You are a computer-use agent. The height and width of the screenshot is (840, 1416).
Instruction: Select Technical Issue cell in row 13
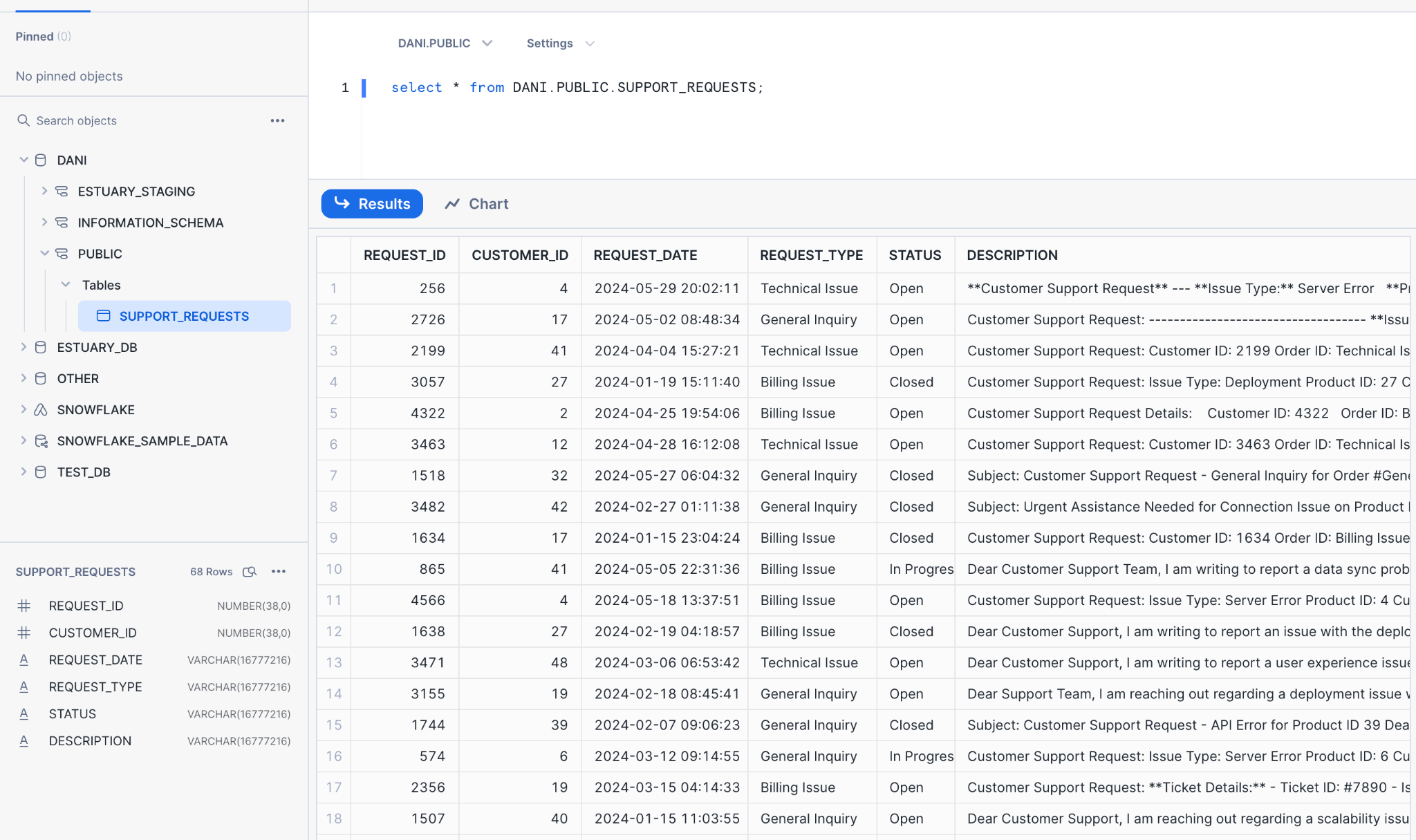(812, 662)
